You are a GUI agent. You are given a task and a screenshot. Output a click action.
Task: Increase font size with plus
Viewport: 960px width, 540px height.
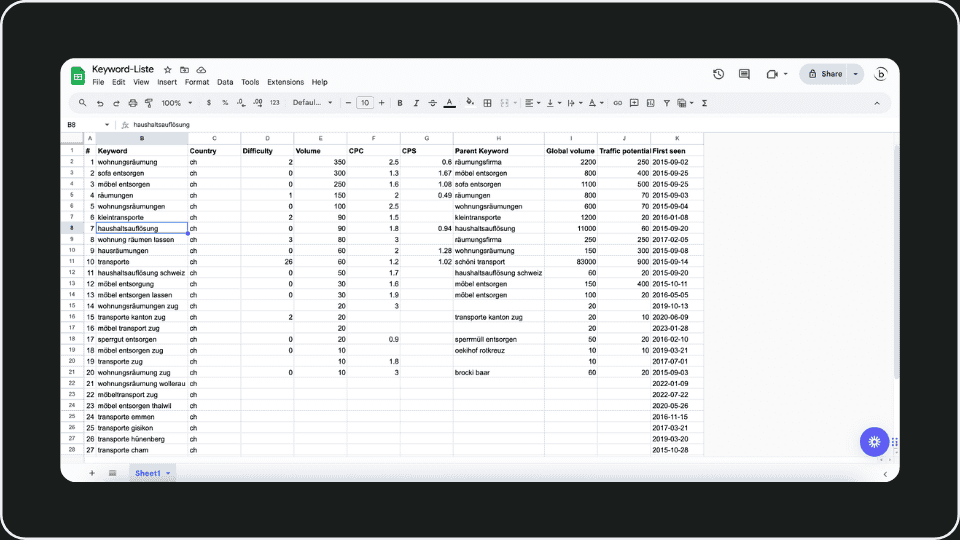click(381, 103)
